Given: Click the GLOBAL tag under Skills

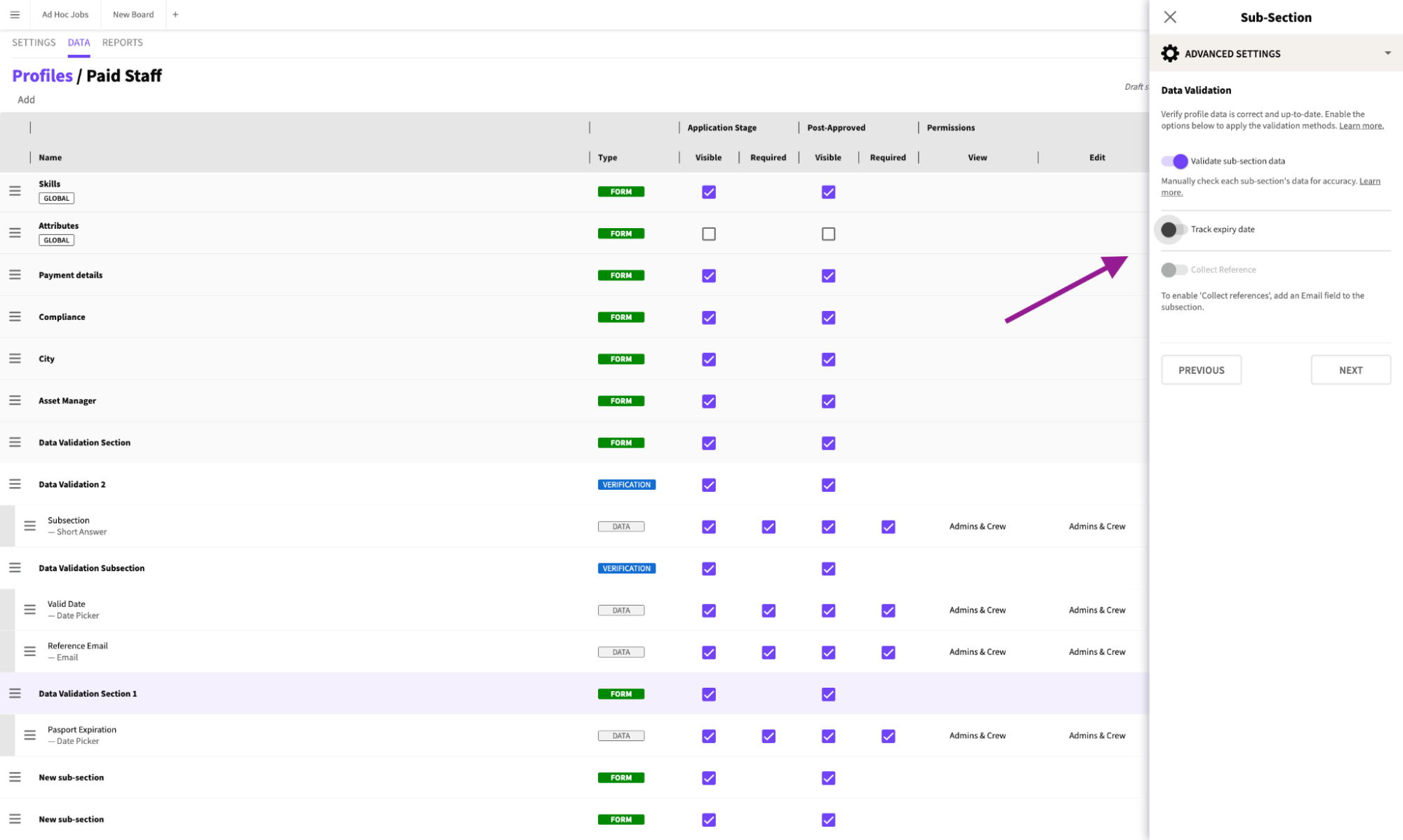Looking at the screenshot, I should 56,199.
